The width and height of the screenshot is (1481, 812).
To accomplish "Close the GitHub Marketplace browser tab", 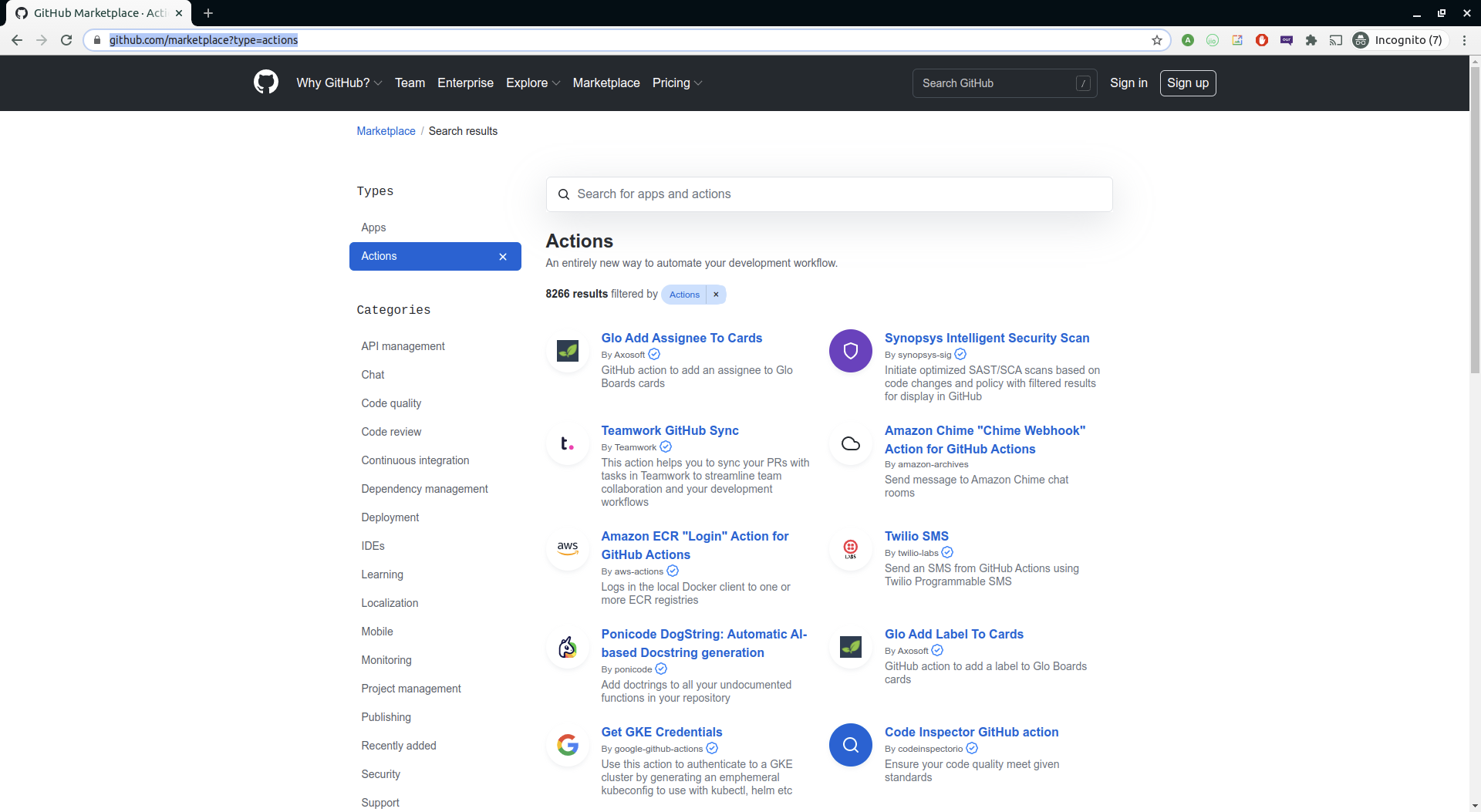I will 179,13.
